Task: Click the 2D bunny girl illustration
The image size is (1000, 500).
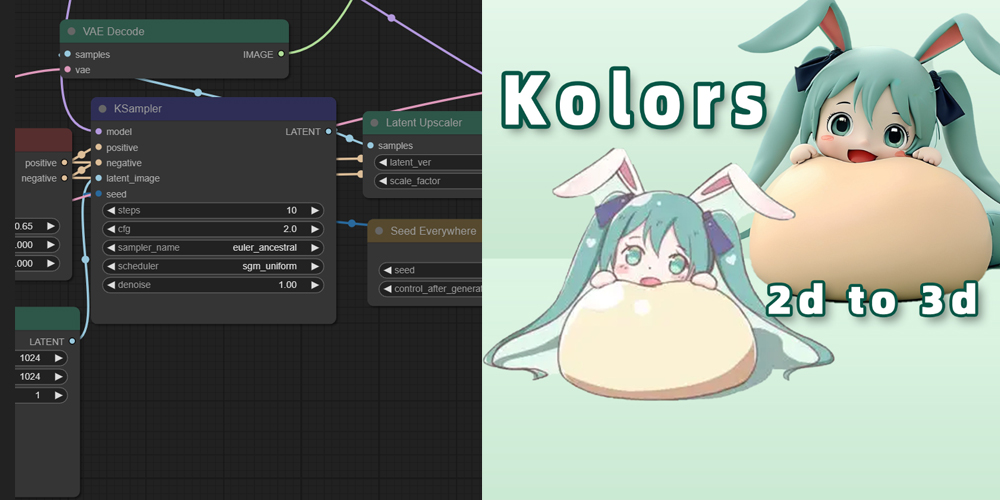Action: click(x=657, y=274)
